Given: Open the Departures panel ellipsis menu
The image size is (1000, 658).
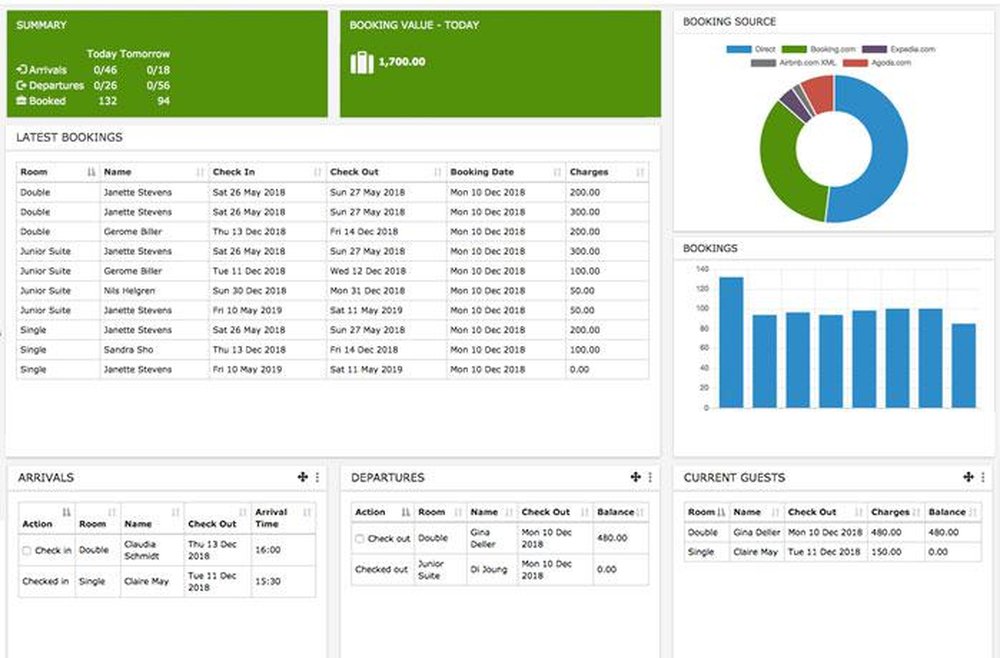Looking at the screenshot, I should [x=650, y=475].
